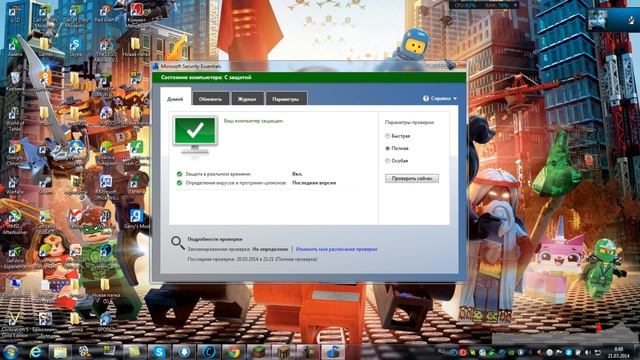Screen dimensions: 640x360
Task: Click 'Ваш компьютер защищен' status message
Action: coord(253,121)
